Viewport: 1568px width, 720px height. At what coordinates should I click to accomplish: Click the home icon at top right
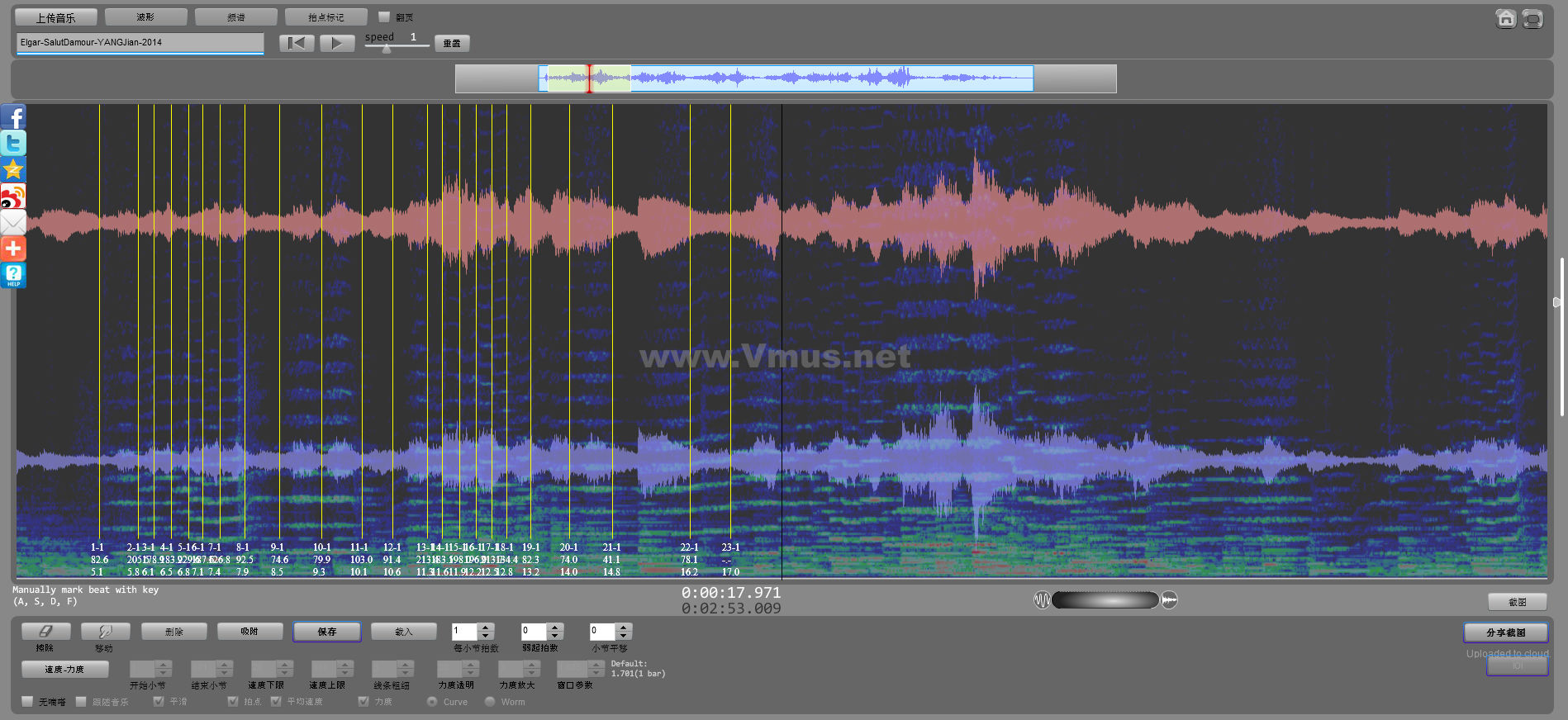pyautogui.click(x=1505, y=18)
